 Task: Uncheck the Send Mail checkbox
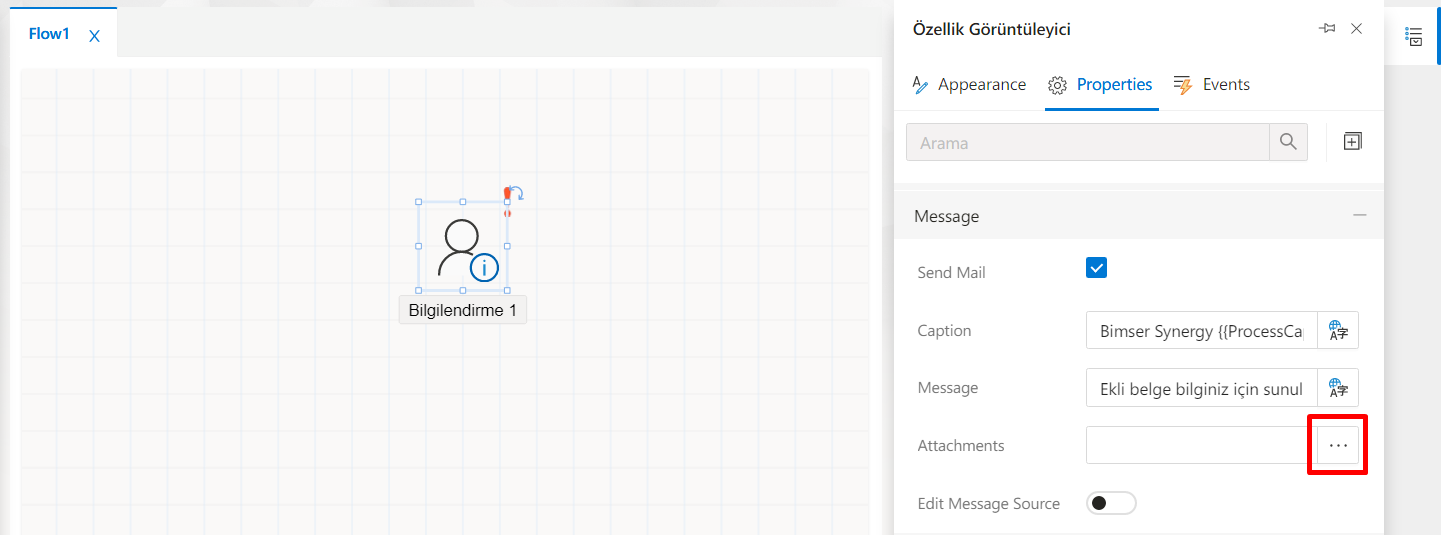click(x=1096, y=268)
